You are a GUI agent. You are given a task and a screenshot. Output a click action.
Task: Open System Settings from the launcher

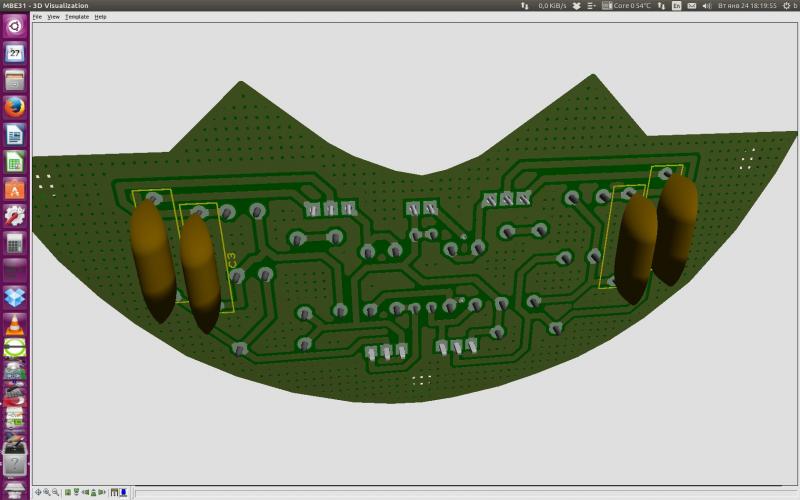pyautogui.click(x=15, y=216)
